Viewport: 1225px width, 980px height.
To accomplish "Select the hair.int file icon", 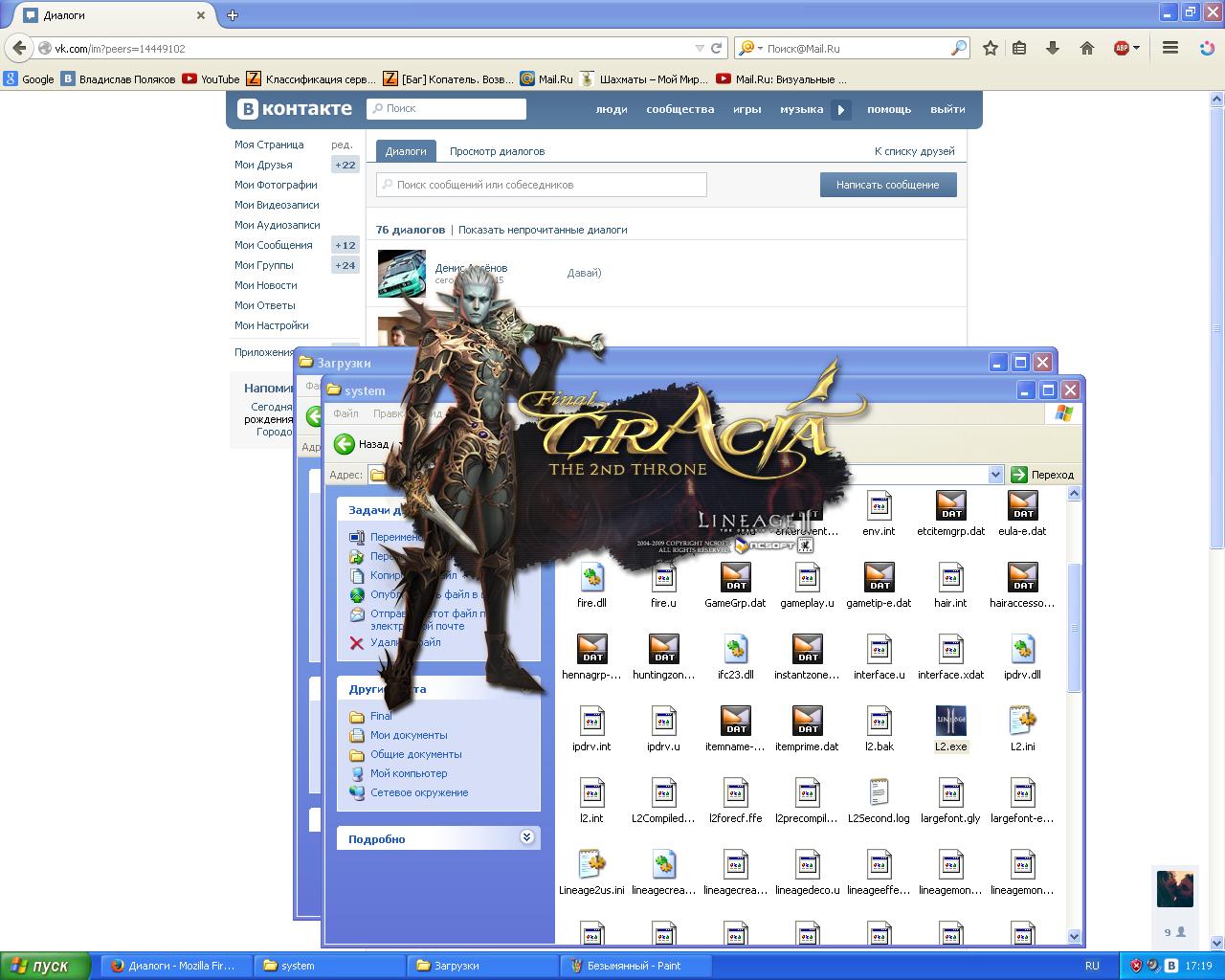I will pos(950,577).
